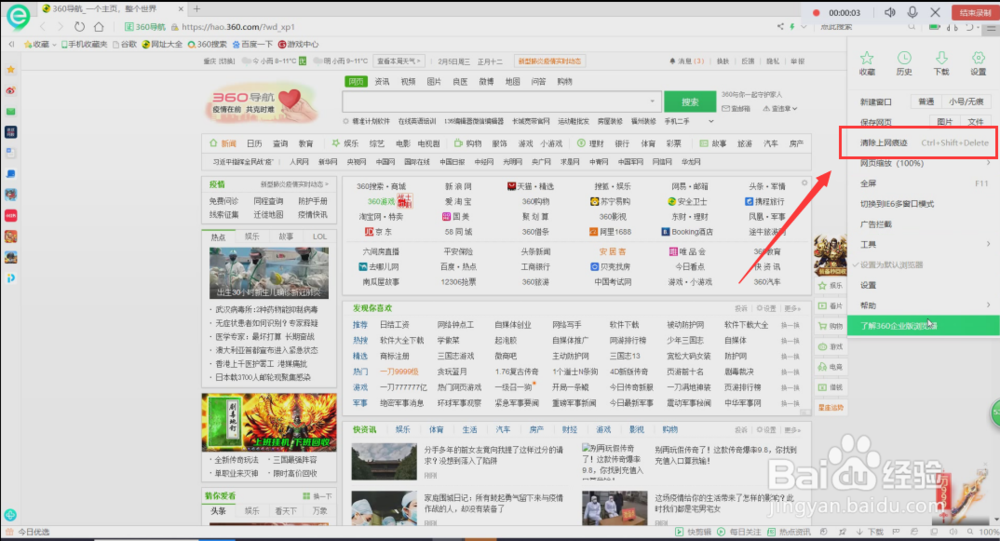Click red 结束录制 stop recording button

[975, 13]
